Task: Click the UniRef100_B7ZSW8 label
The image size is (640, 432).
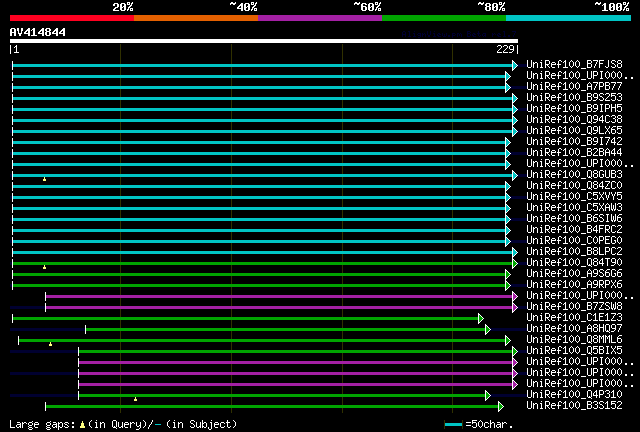Action: coord(574,307)
